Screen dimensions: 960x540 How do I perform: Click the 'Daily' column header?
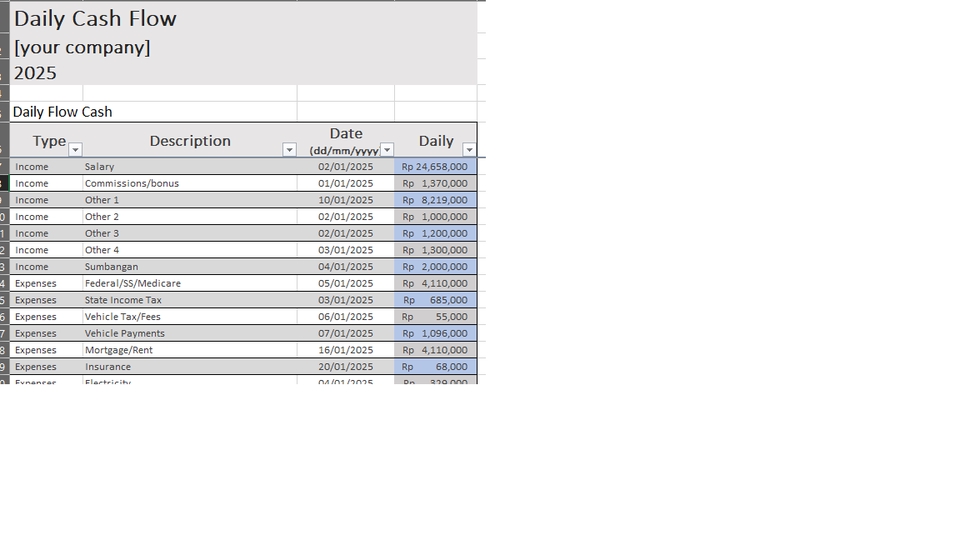[x=435, y=140]
